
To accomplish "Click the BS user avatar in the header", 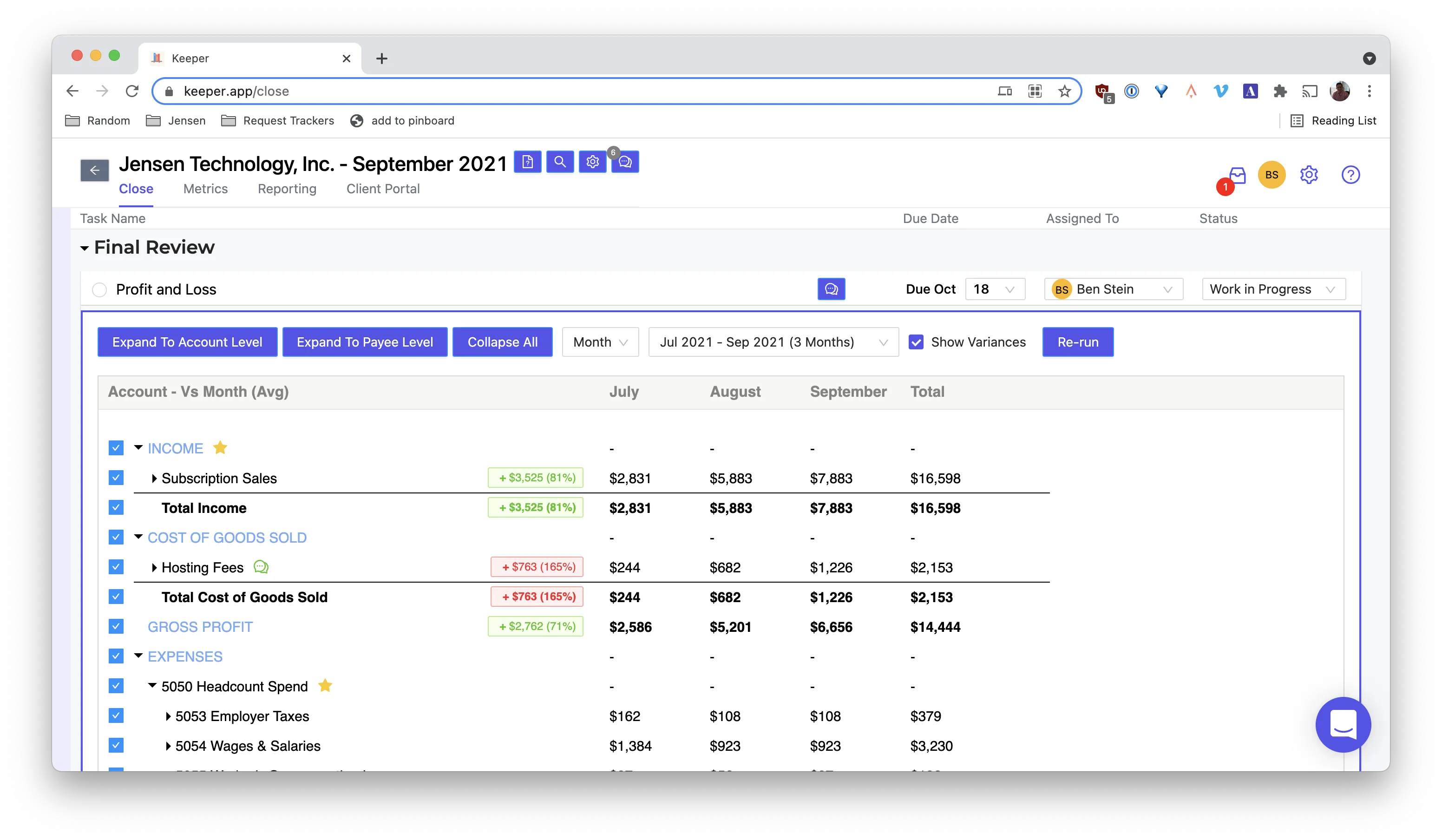I will tap(1272, 175).
